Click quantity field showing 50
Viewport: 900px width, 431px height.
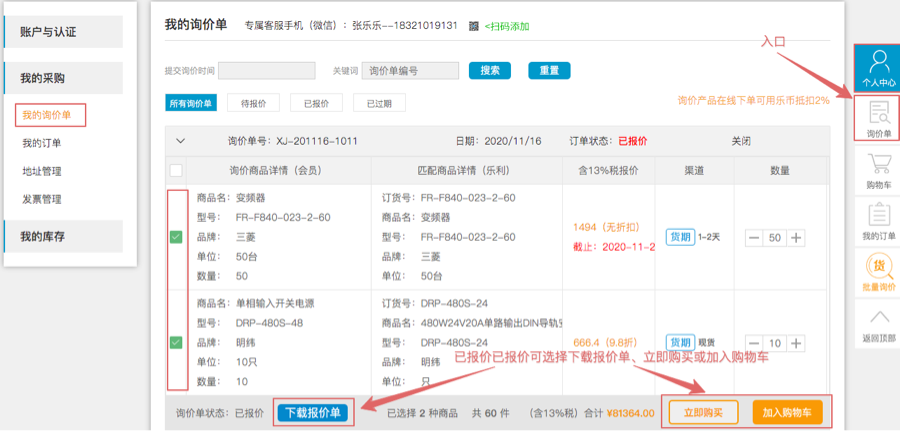(x=775, y=238)
